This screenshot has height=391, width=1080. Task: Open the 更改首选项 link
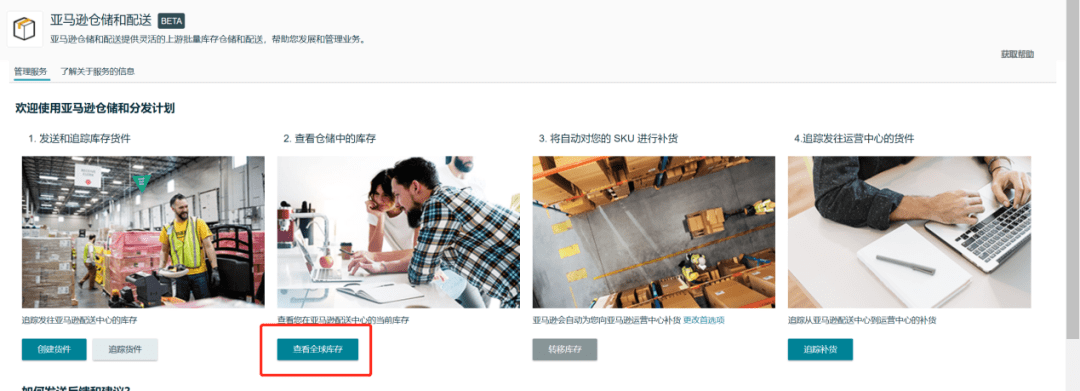[x=704, y=320]
